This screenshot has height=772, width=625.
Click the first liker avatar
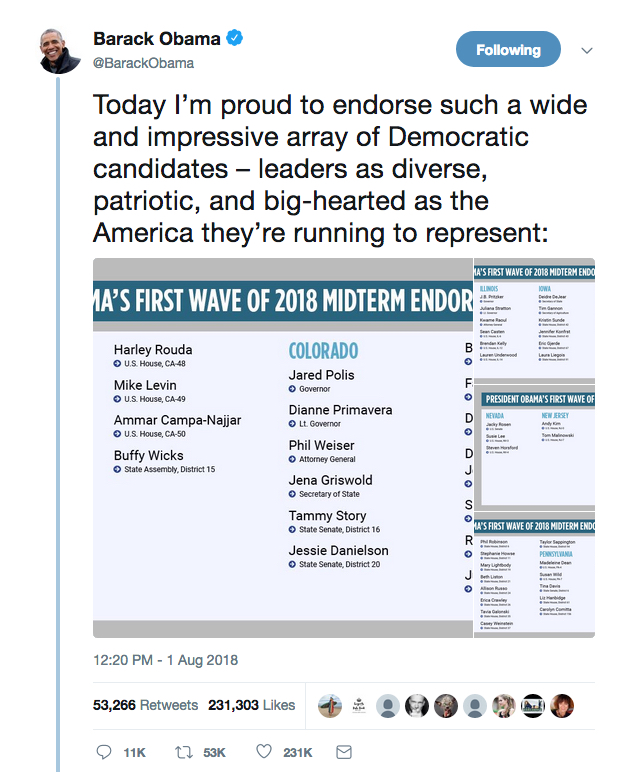(330, 705)
